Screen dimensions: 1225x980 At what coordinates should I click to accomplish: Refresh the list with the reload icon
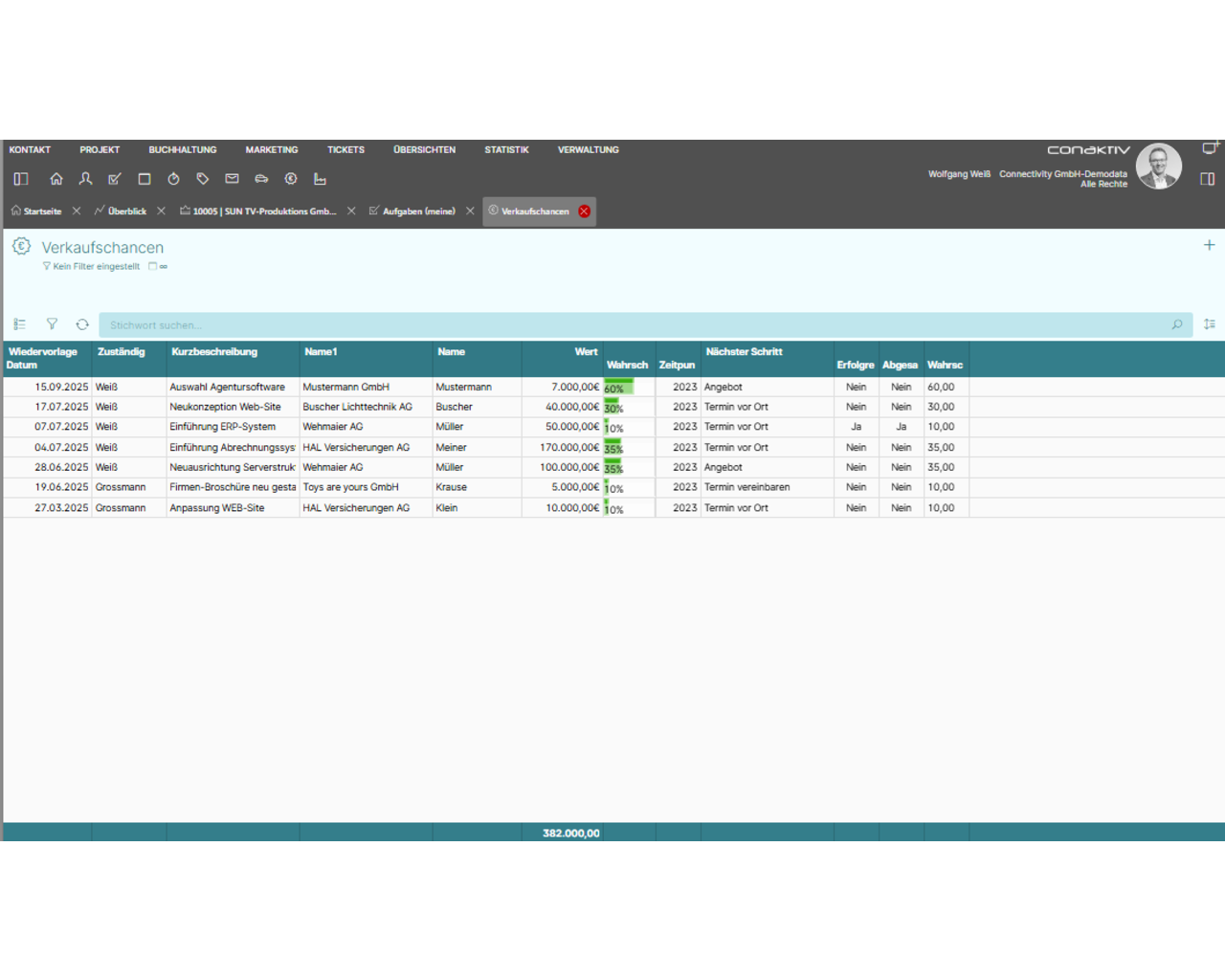(x=82, y=324)
